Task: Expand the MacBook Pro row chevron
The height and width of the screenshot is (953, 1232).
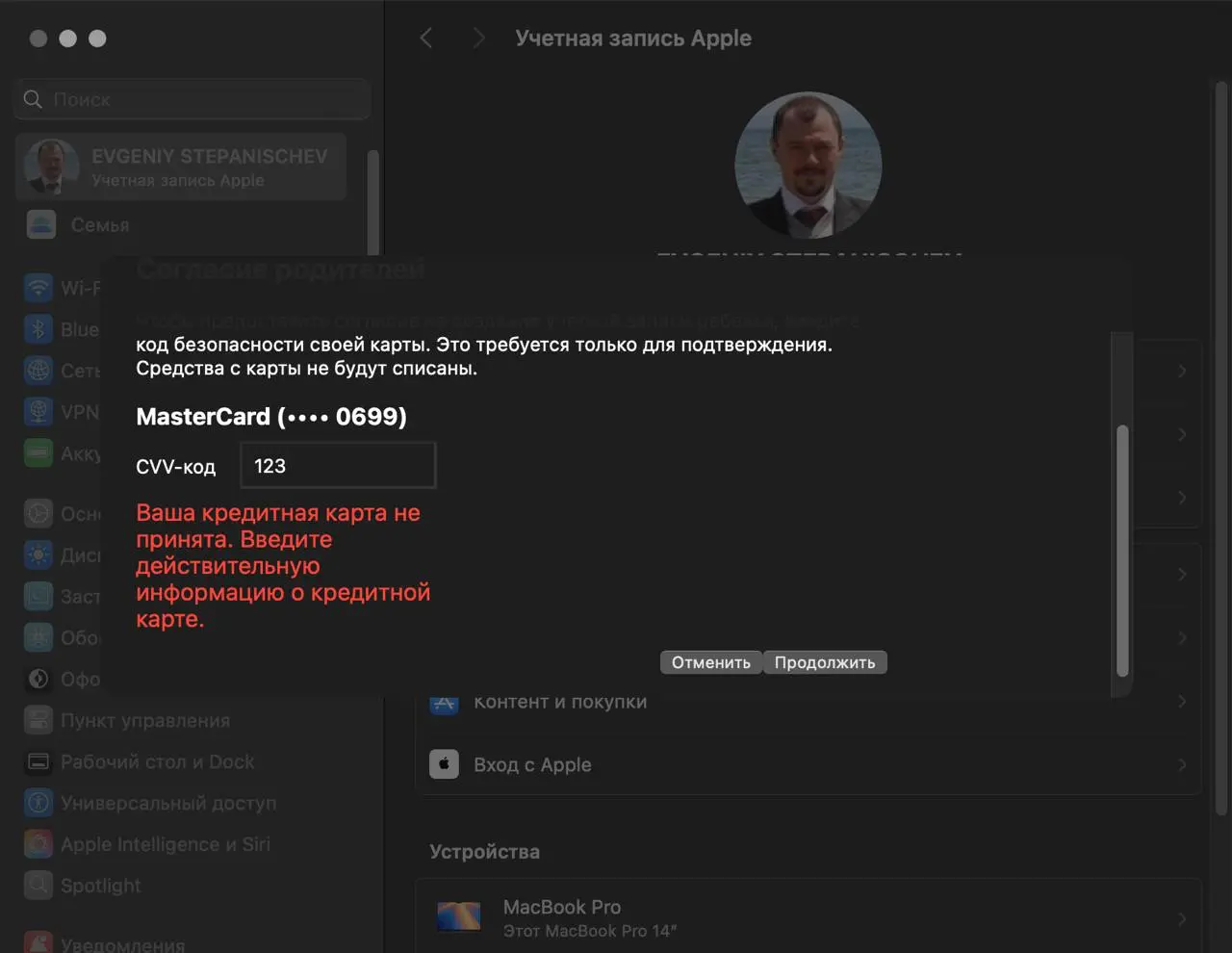Action: pyautogui.click(x=1182, y=919)
